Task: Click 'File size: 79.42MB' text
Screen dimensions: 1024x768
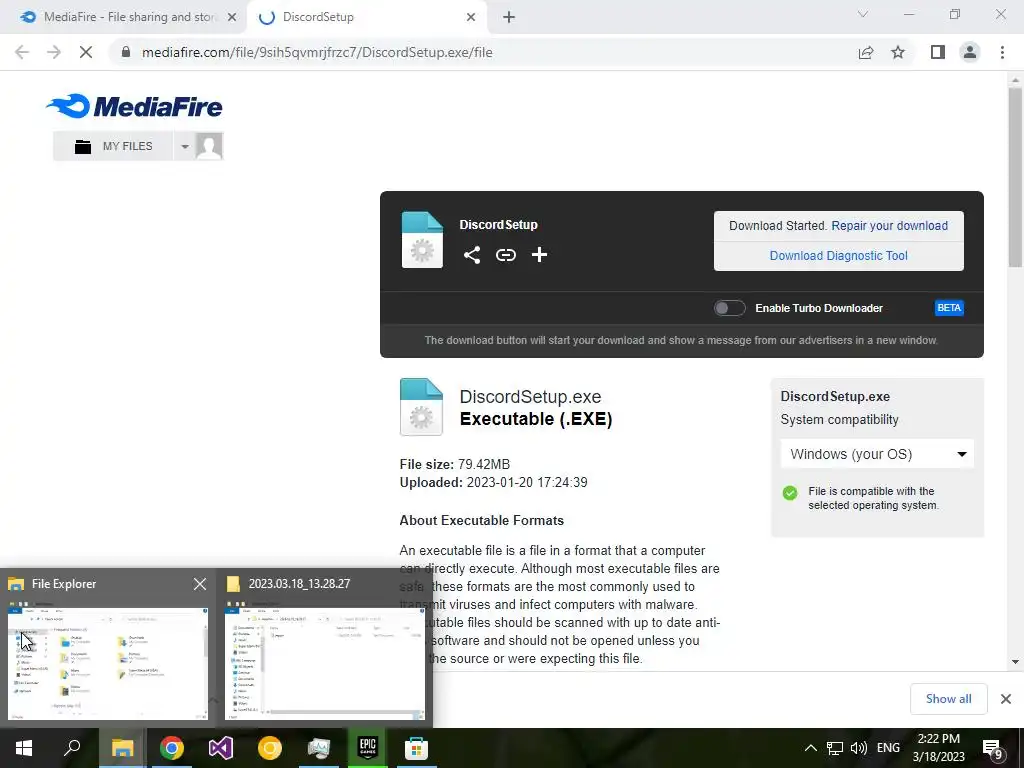Action: click(455, 464)
